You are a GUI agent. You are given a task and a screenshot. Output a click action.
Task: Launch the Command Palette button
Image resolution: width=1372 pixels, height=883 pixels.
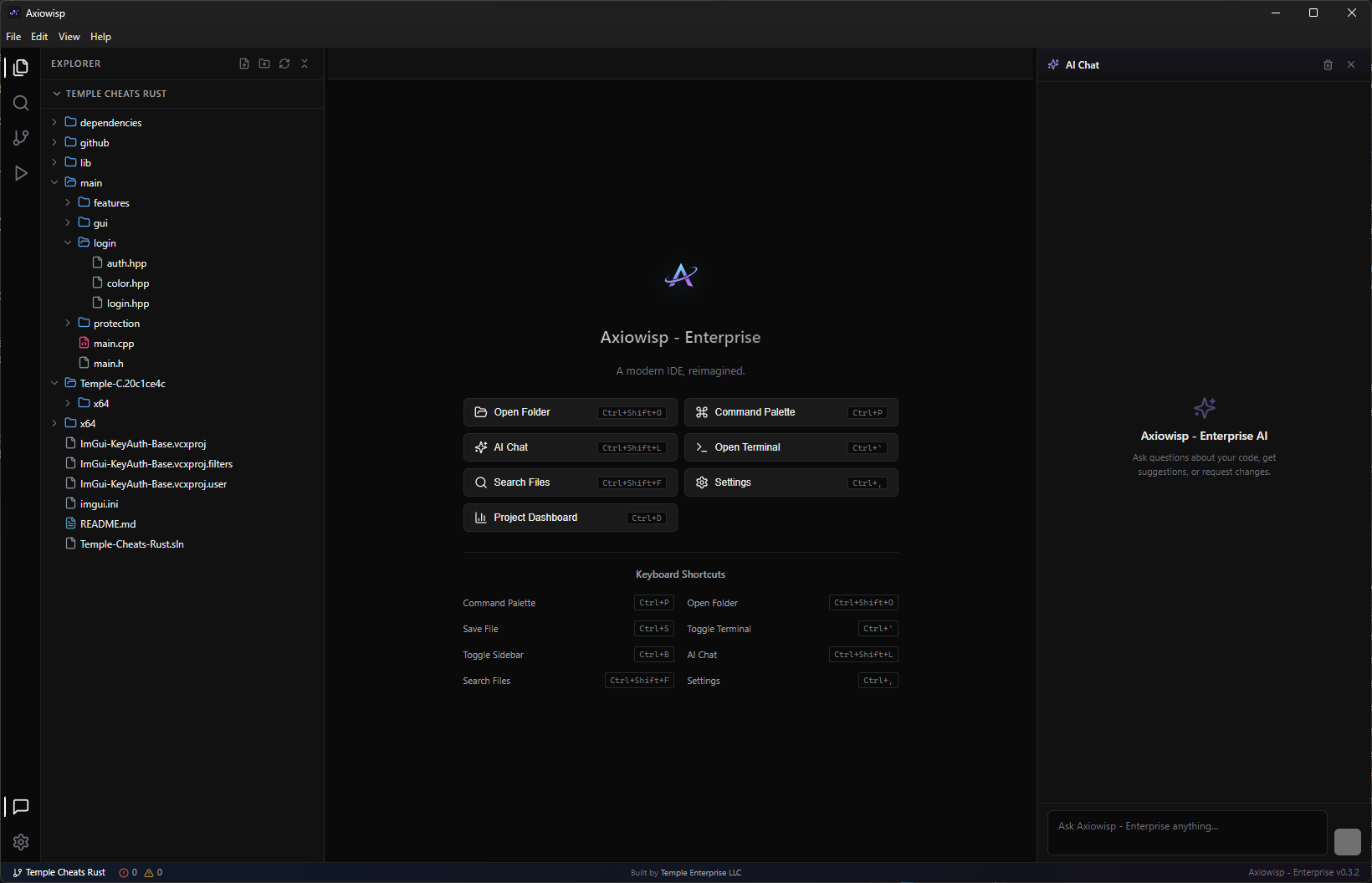coord(790,411)
